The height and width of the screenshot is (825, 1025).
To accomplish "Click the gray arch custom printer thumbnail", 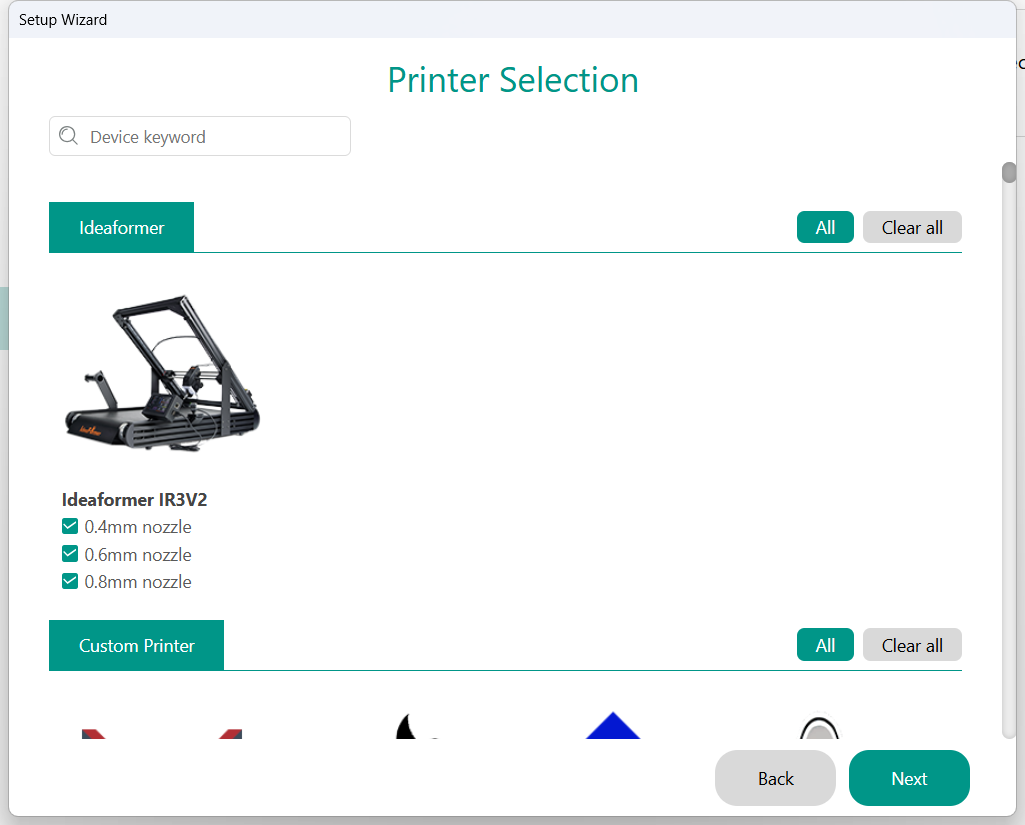I will tap(819, 726).
